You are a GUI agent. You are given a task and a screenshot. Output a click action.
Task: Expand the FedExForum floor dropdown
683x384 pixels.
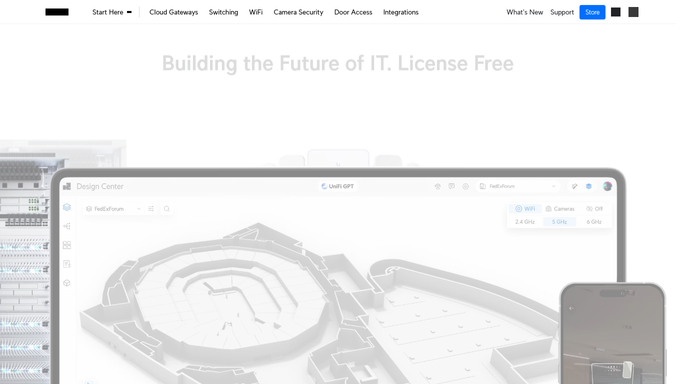113,209
